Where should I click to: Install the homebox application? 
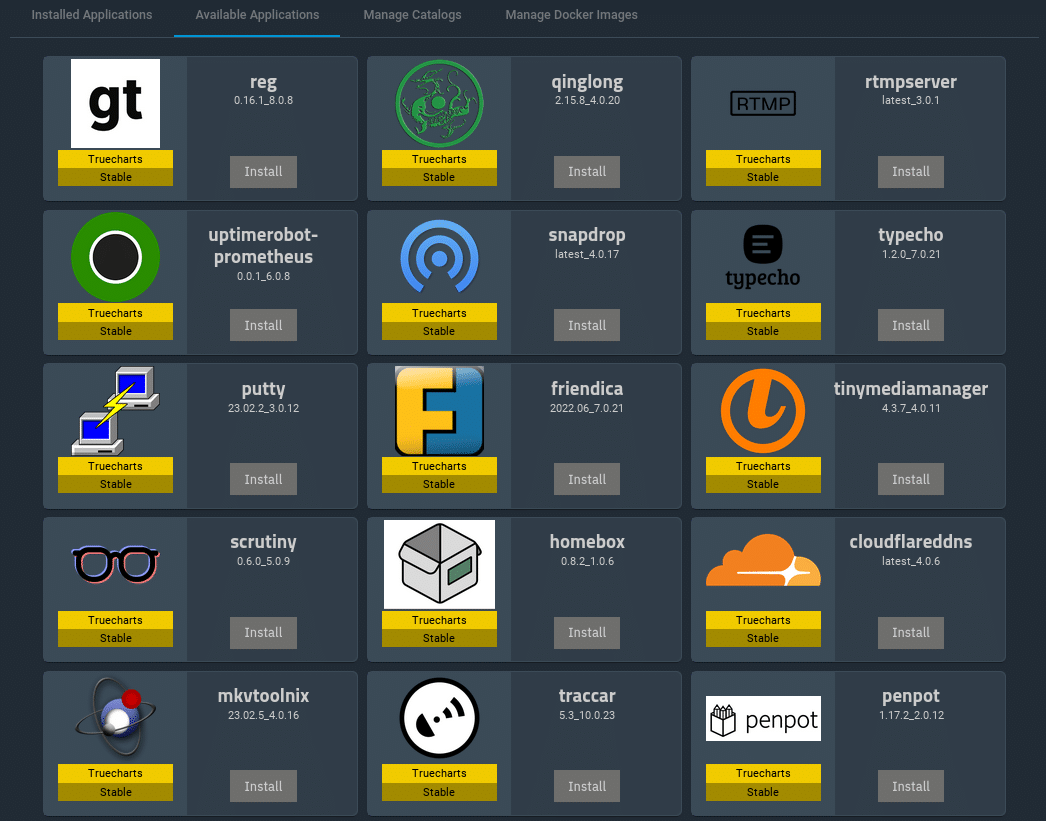click(587, 632)
